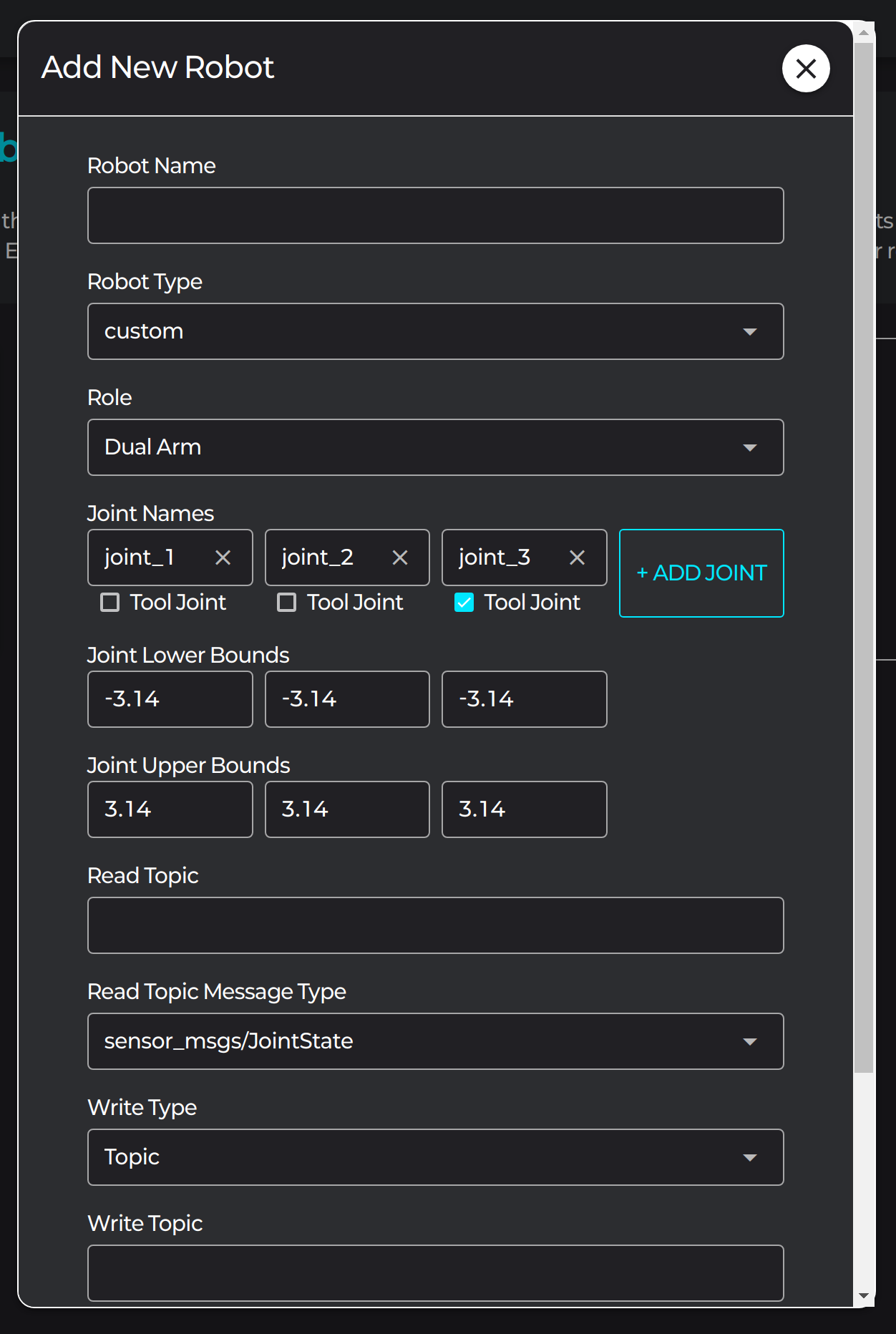This screenshot has height=1334, width=896.
Task: Edit the joint_3 upper bound value
Action: coord(524,809)
